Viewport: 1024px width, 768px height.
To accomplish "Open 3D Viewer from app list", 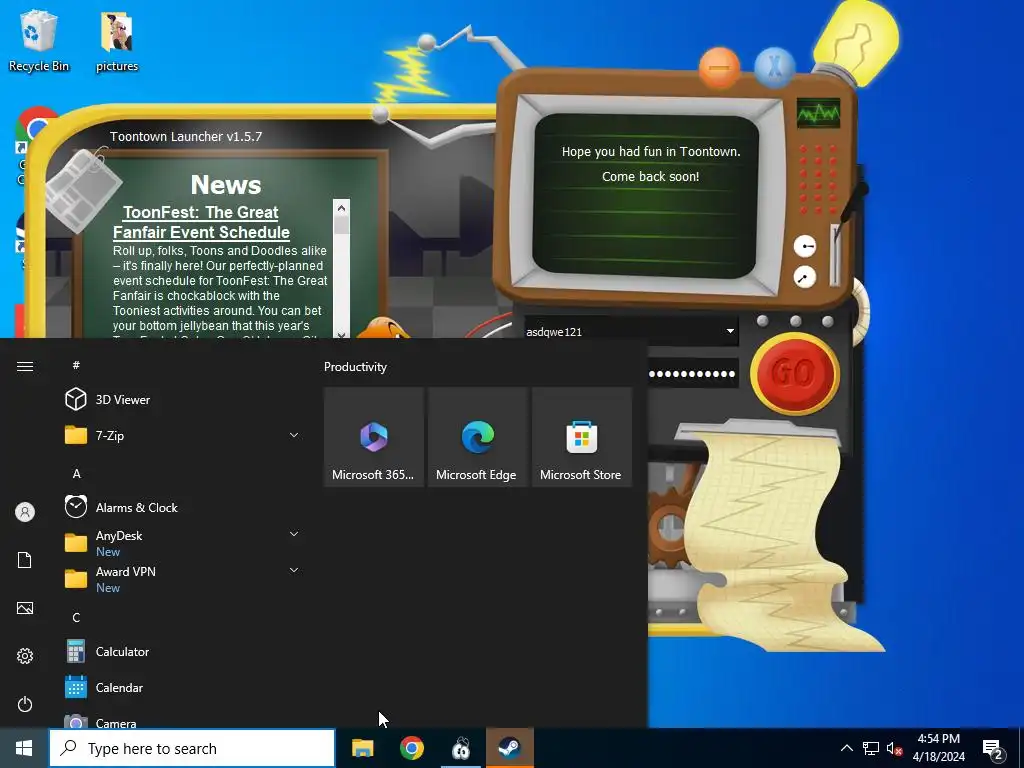I will [180, 399].
